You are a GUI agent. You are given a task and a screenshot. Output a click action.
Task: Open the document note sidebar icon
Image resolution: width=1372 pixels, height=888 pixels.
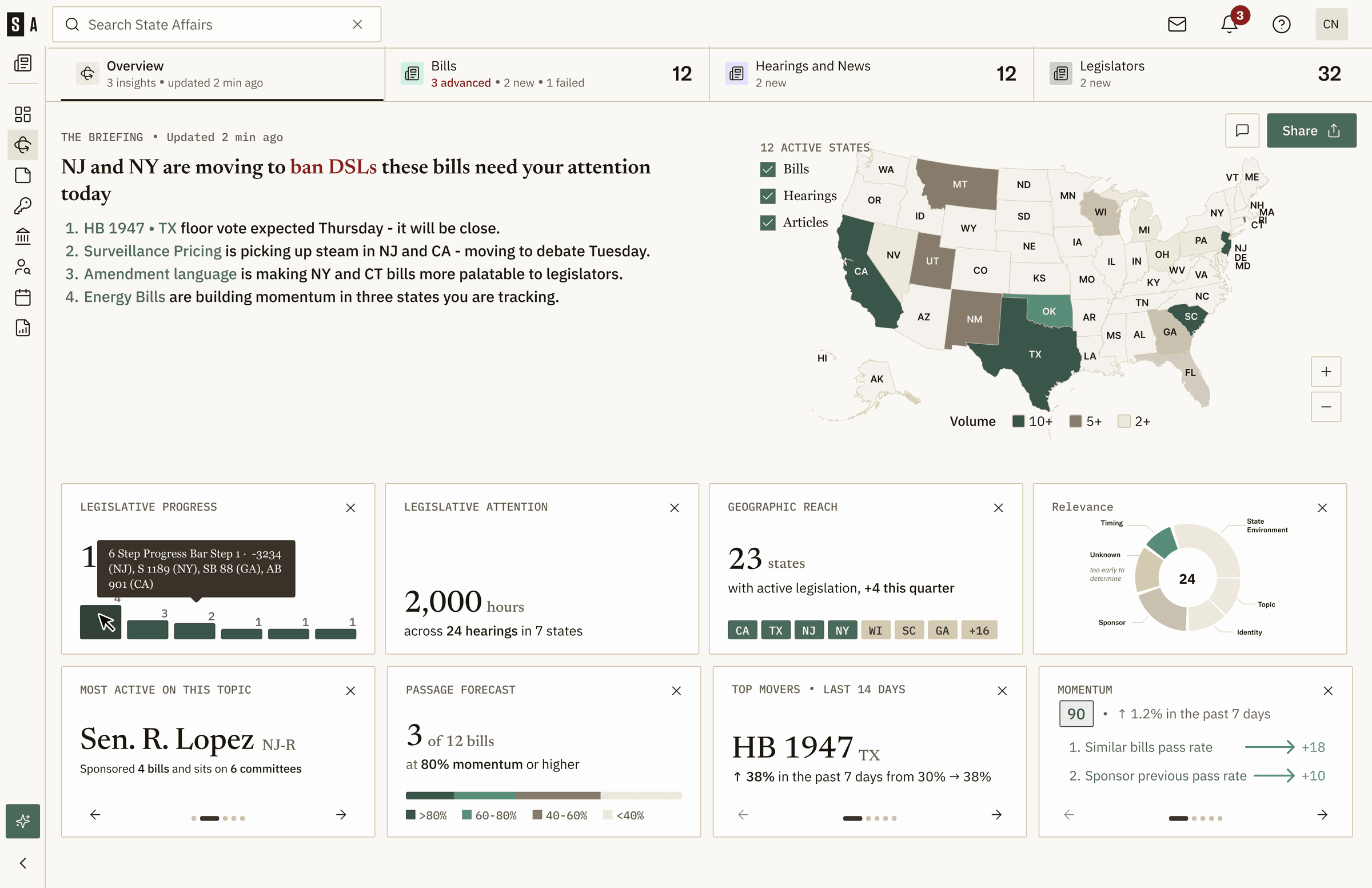click(22, 176)
